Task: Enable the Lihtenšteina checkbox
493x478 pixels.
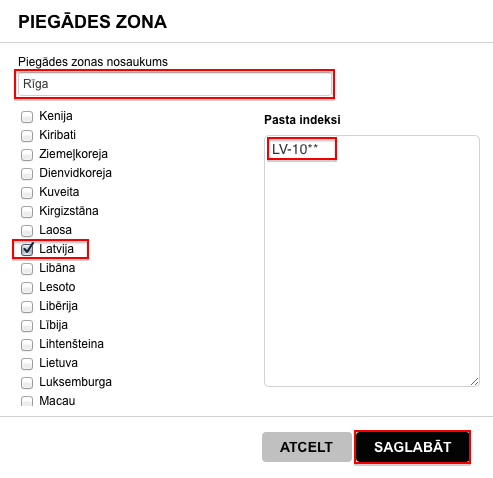Action: coord(27,345)
